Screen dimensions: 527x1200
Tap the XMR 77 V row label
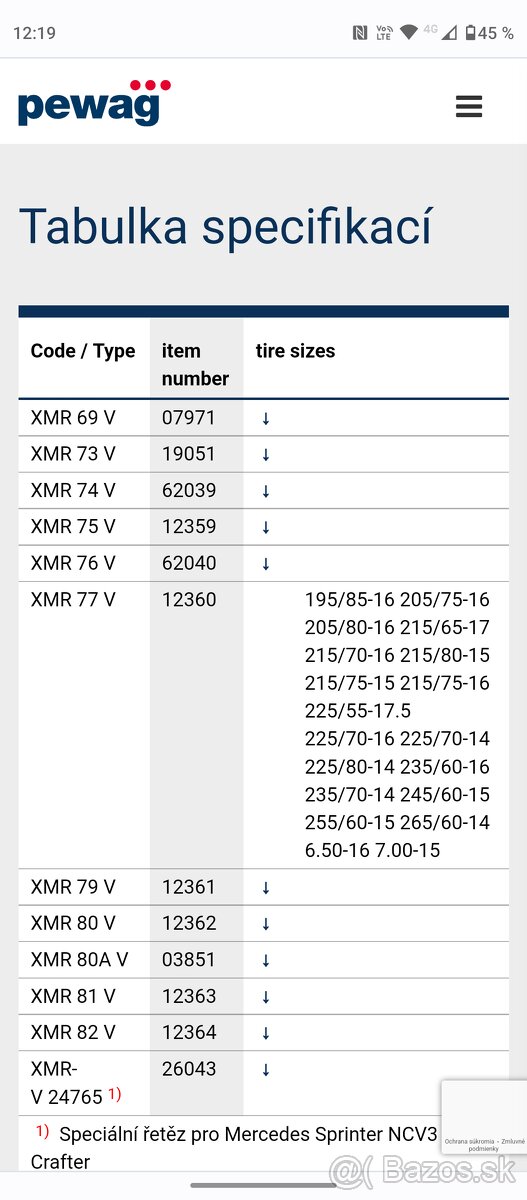coord(73,600)
